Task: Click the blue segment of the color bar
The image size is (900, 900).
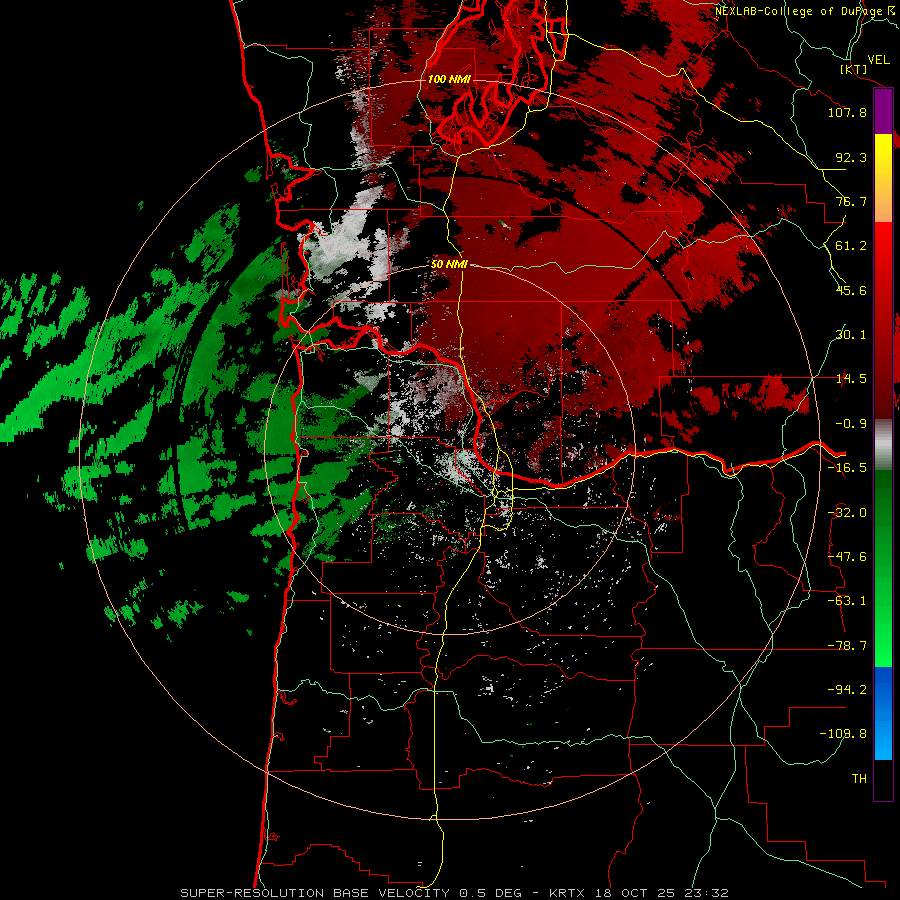Action: (x=883, y=713)
